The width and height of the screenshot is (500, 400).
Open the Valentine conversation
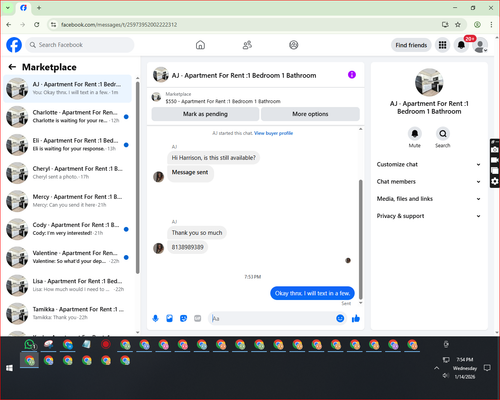point(68,257)
